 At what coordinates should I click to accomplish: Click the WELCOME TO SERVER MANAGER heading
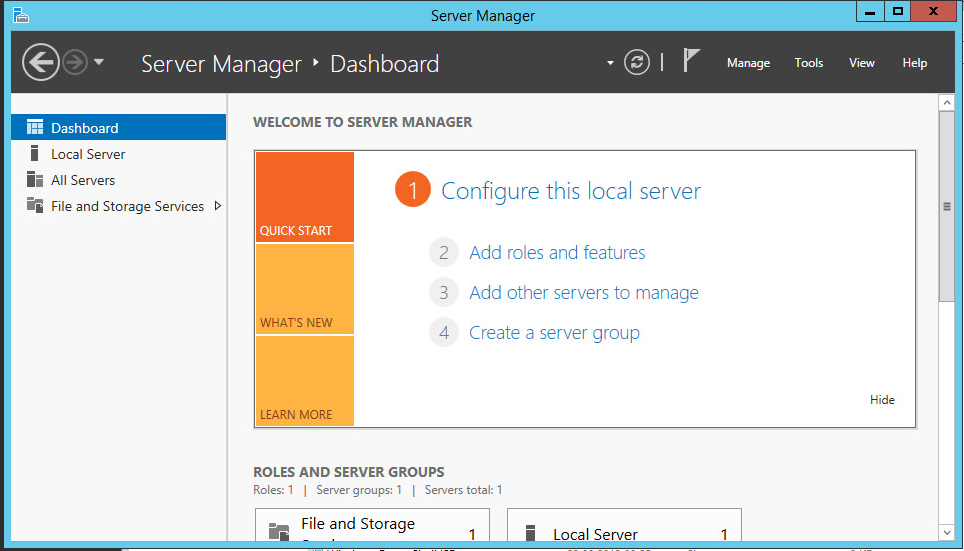tap(363, 122)
